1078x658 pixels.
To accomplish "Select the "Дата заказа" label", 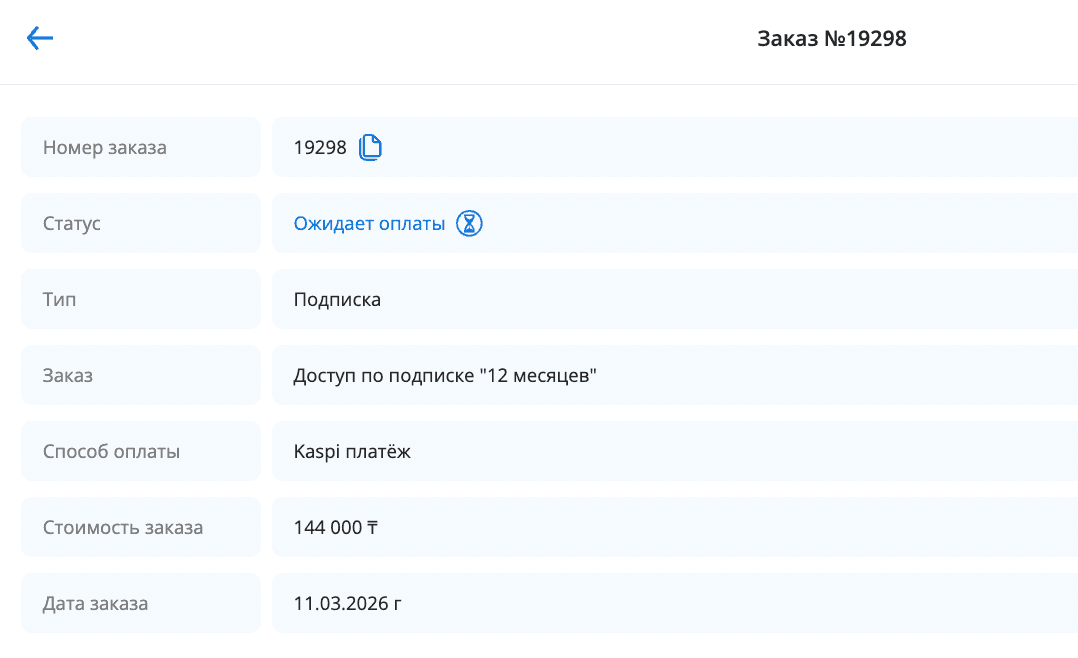I will pyautogui.click(x=95, y=604).
